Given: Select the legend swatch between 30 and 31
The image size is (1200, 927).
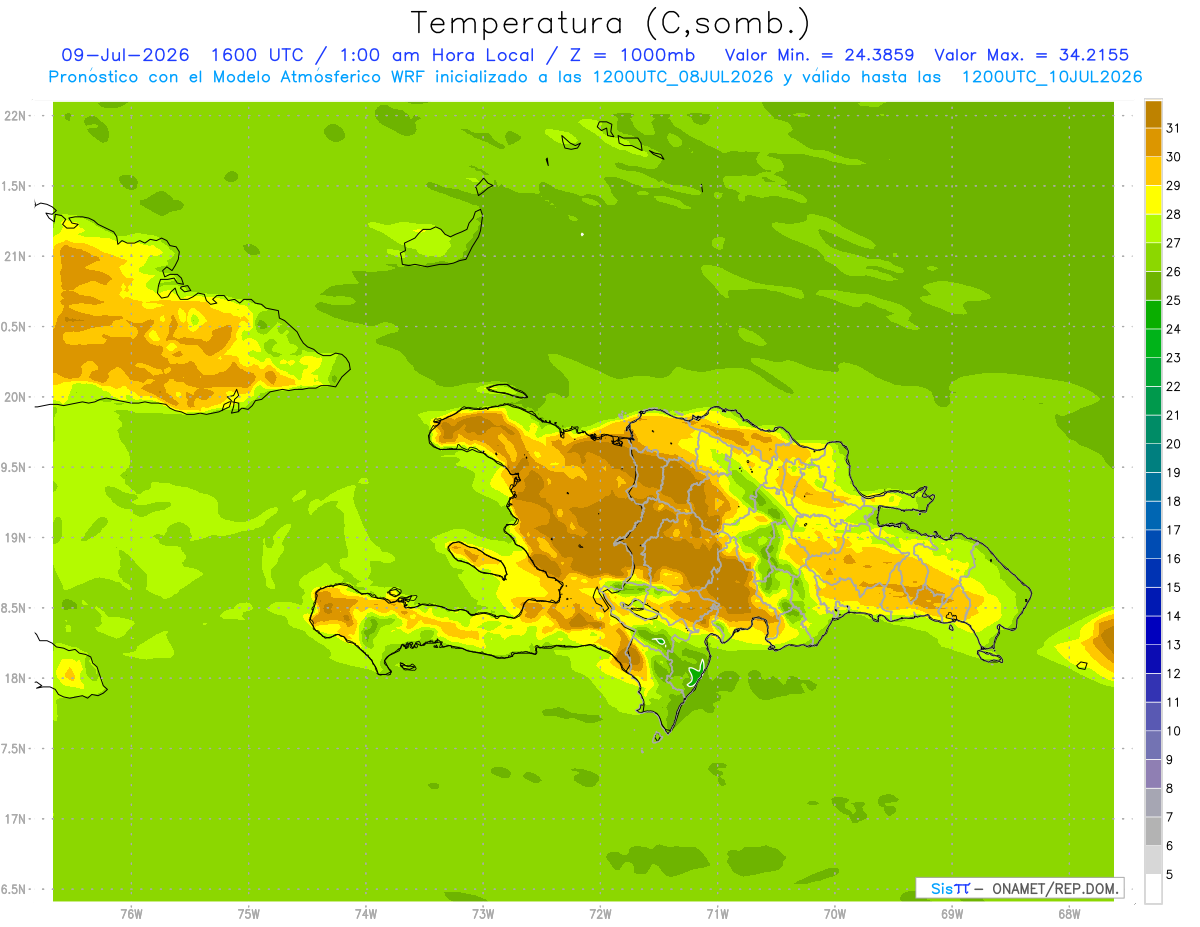Looking at the screenshot, I should 1153,142.
